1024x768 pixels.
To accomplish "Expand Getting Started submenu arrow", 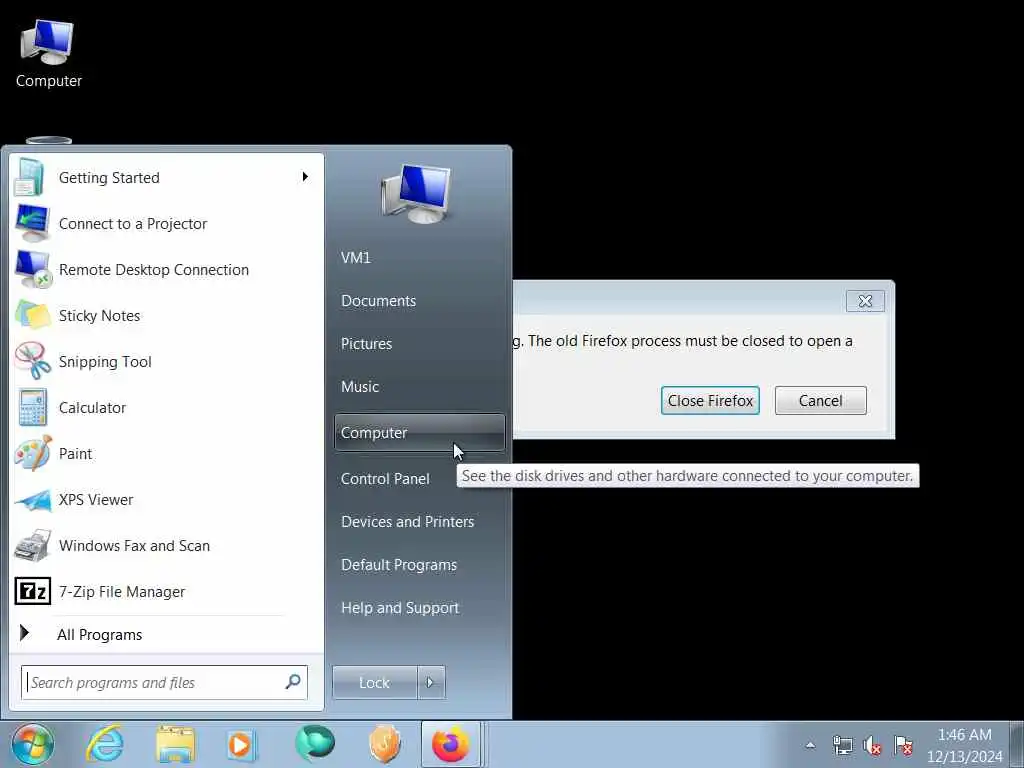I will (304, 177).
